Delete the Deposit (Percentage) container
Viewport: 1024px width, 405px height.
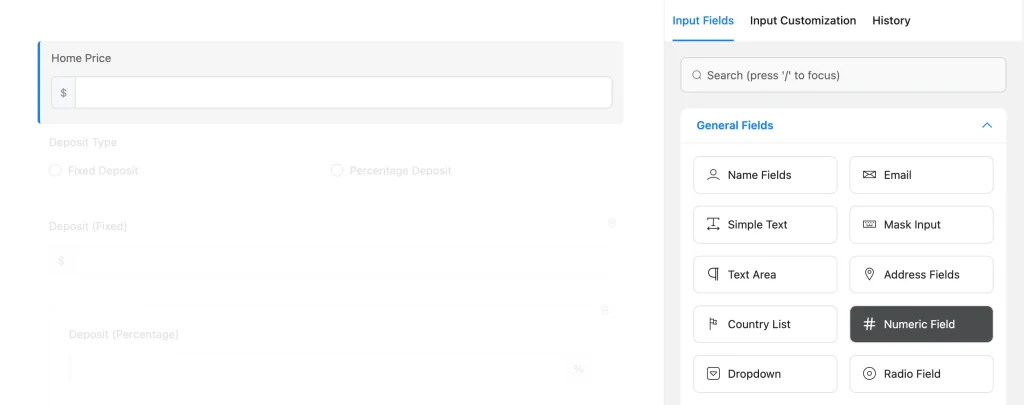pos(605,310)
